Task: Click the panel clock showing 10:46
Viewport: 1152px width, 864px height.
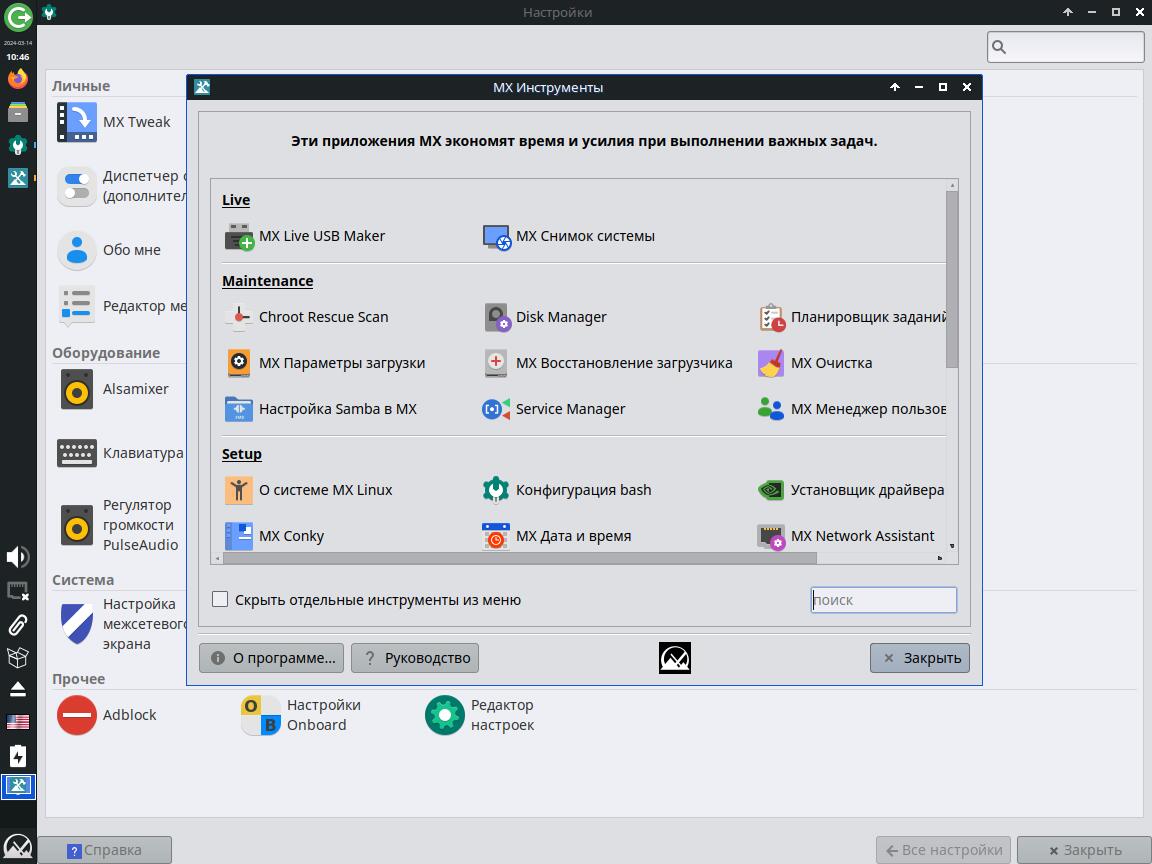Action: (18, 57)
